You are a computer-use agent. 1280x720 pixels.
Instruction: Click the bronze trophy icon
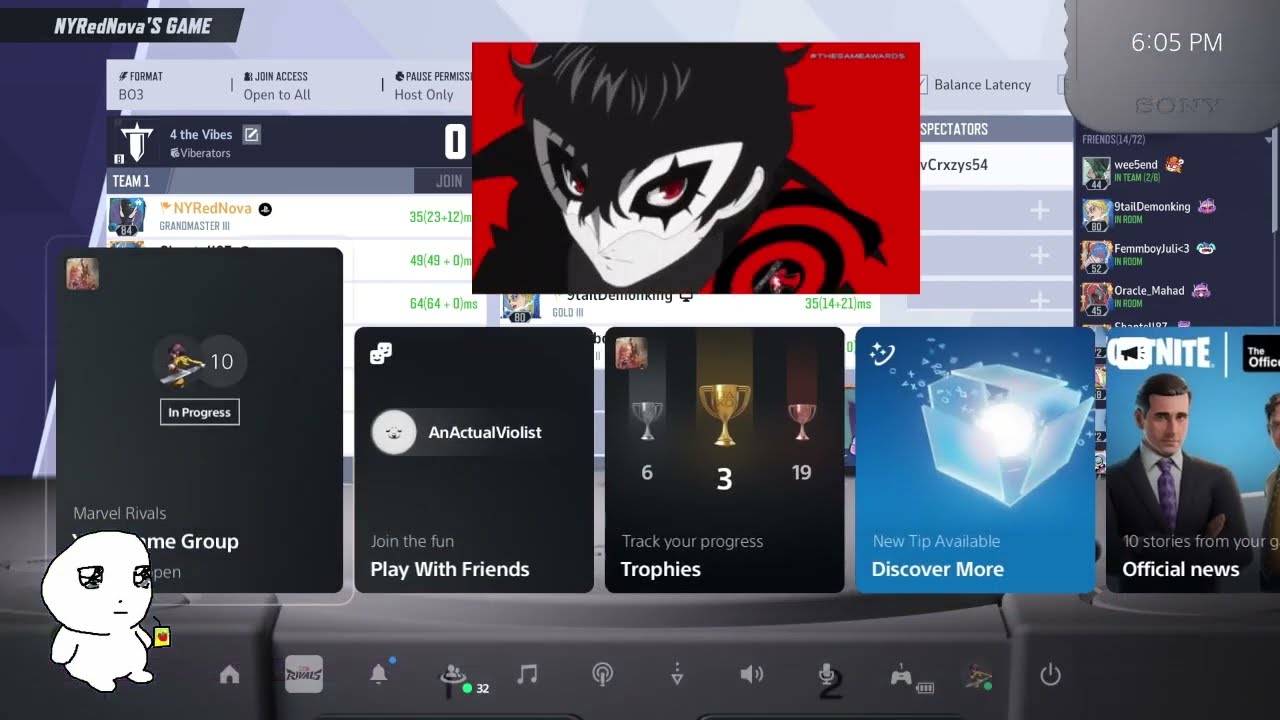click(801, 421)
